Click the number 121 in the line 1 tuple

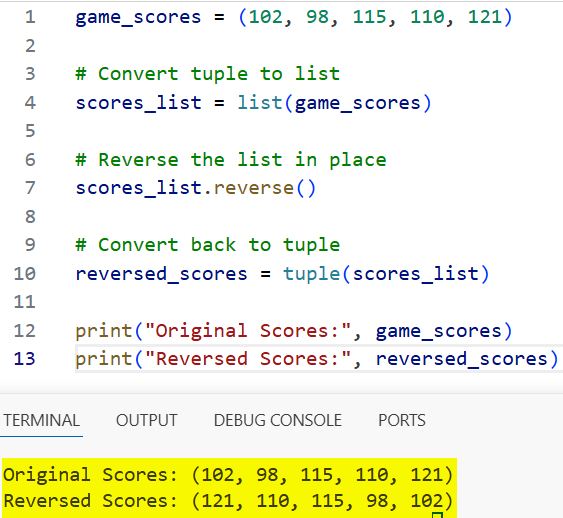click(484, 17)
